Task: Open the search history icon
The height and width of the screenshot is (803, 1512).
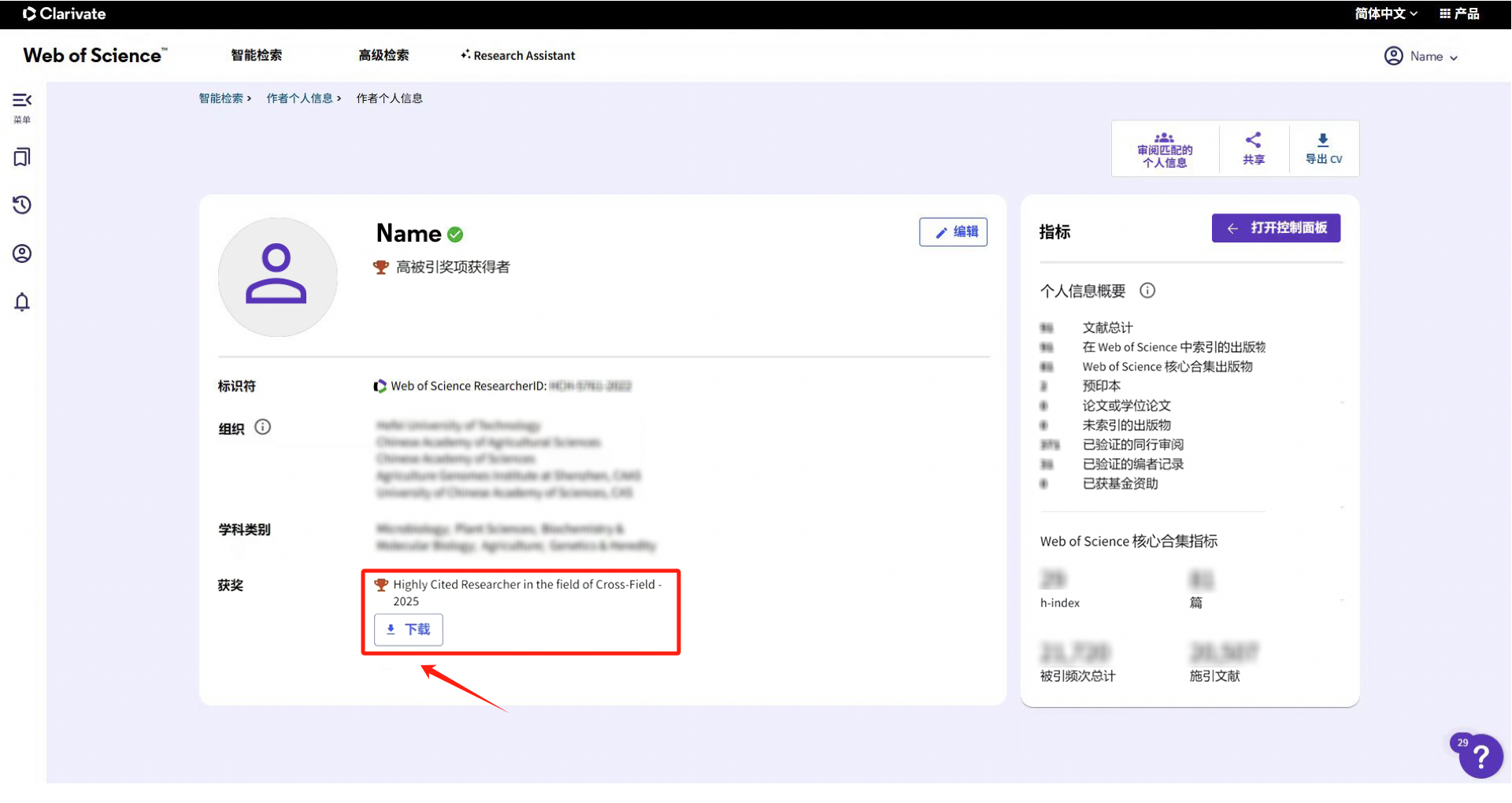Action: point(21,205)
